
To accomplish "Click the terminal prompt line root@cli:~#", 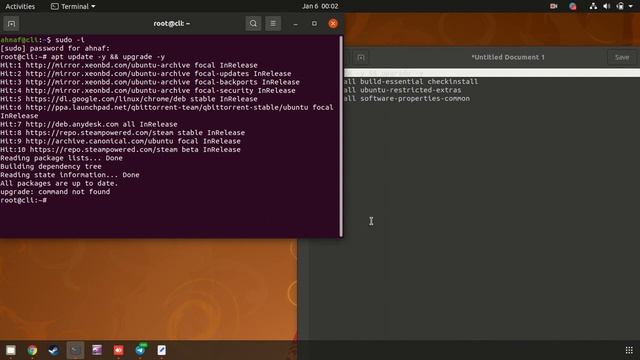I will coord(24,200).
